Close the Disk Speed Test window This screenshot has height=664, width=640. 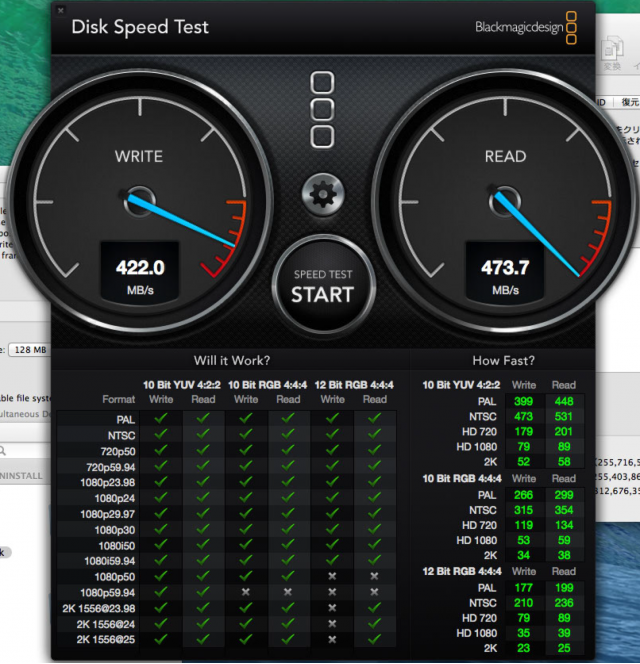pos(61,10)
